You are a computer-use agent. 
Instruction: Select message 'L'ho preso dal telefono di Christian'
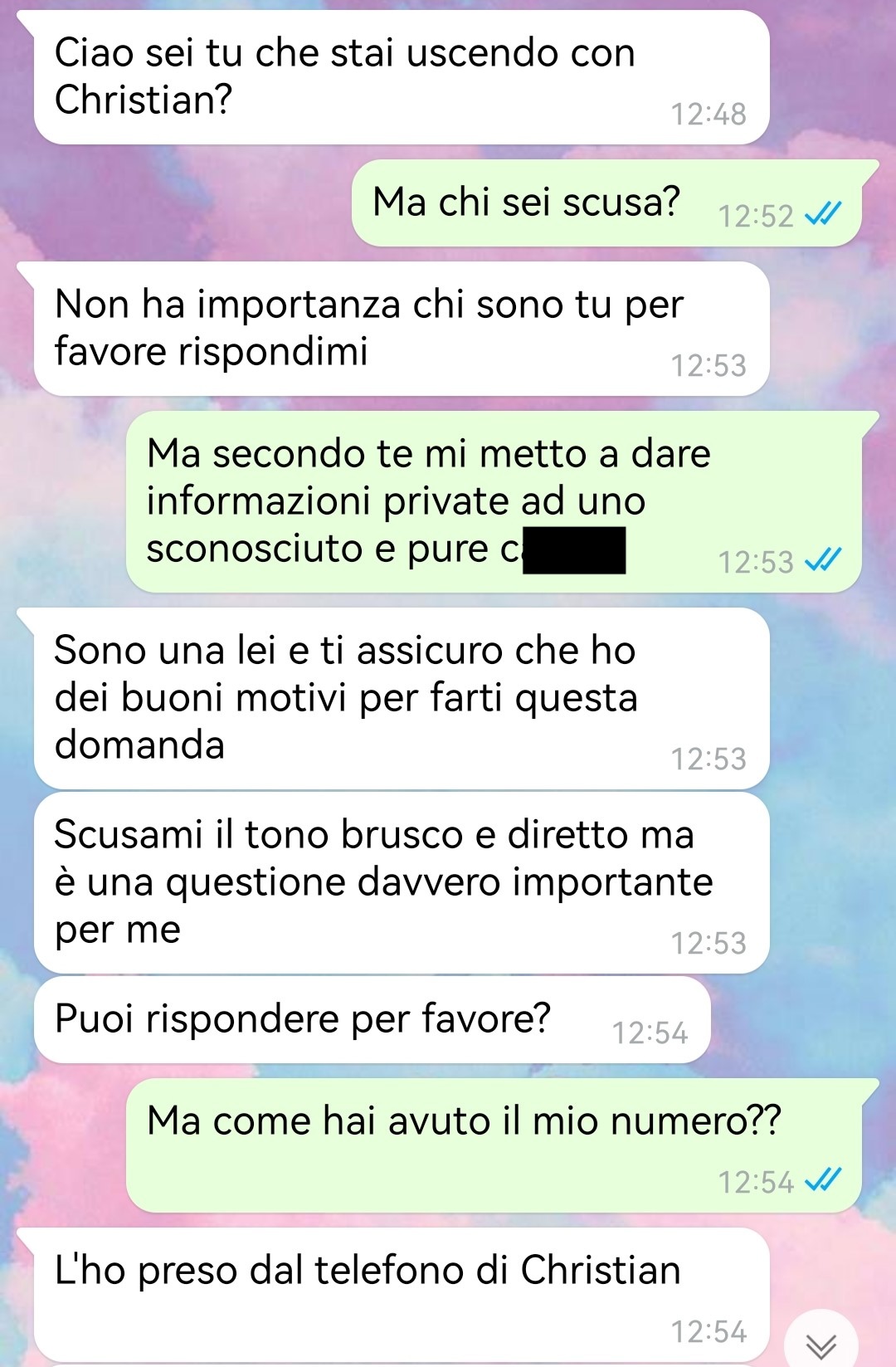tap(401, 1295)
